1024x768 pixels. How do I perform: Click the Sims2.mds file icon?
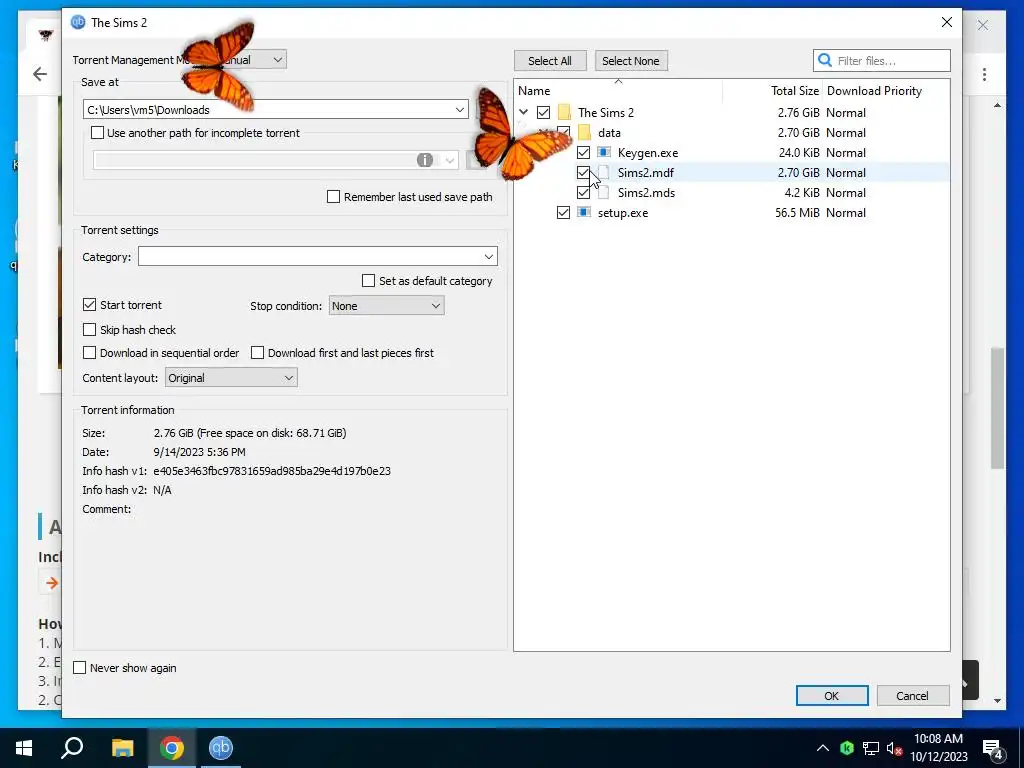604,193
